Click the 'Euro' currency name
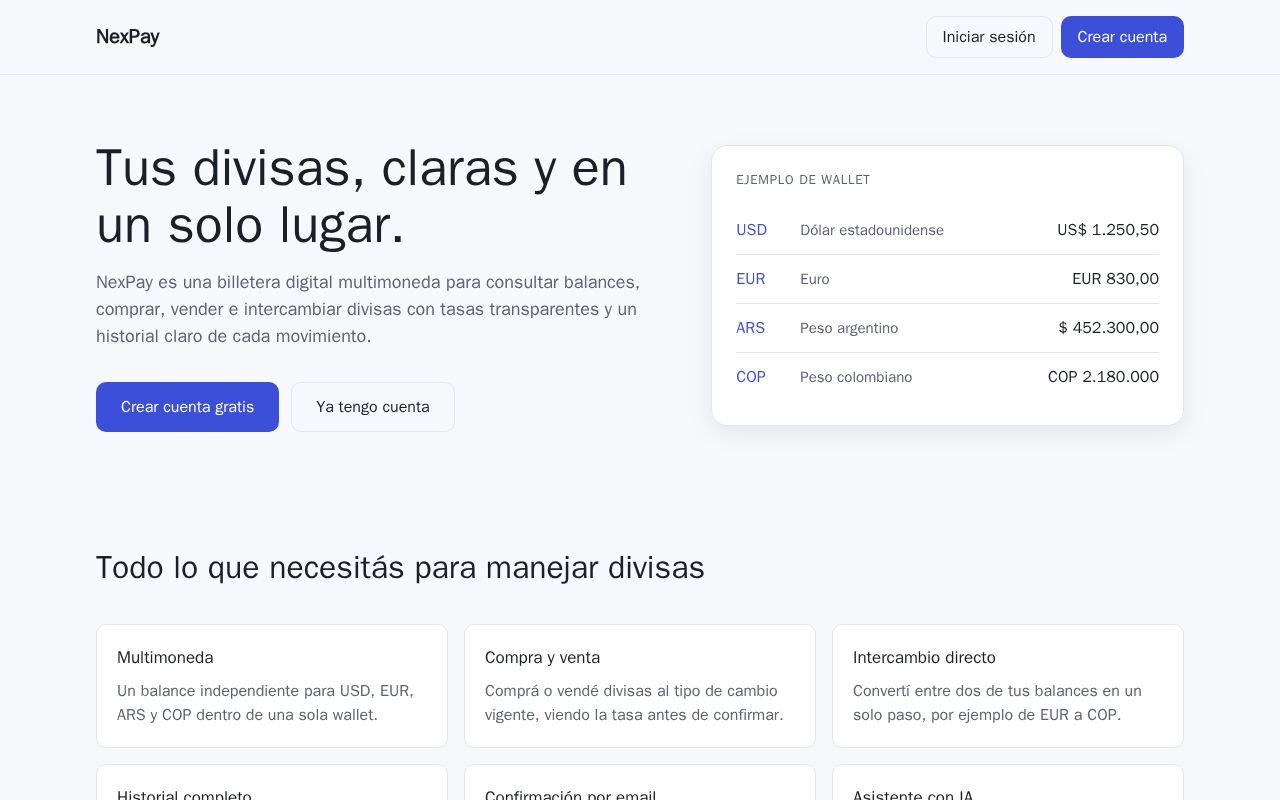Viewport: 1280px width, 800px height. [x=815, y=279]
